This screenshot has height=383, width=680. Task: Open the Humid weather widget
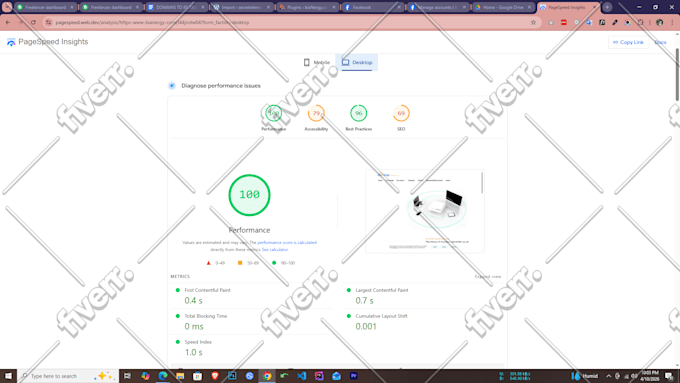[x=585, y=376]
